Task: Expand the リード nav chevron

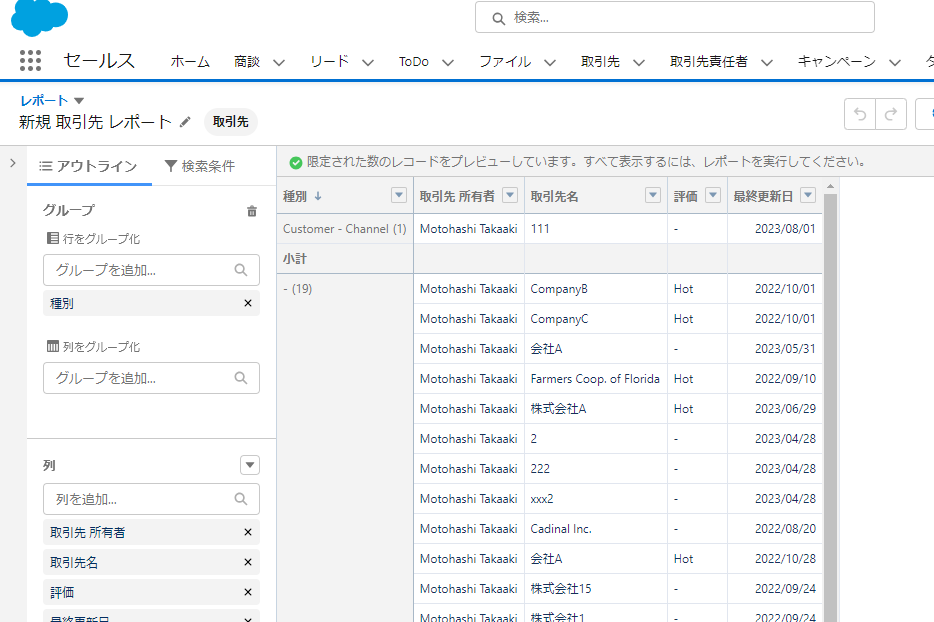Action: pos(368,63)
